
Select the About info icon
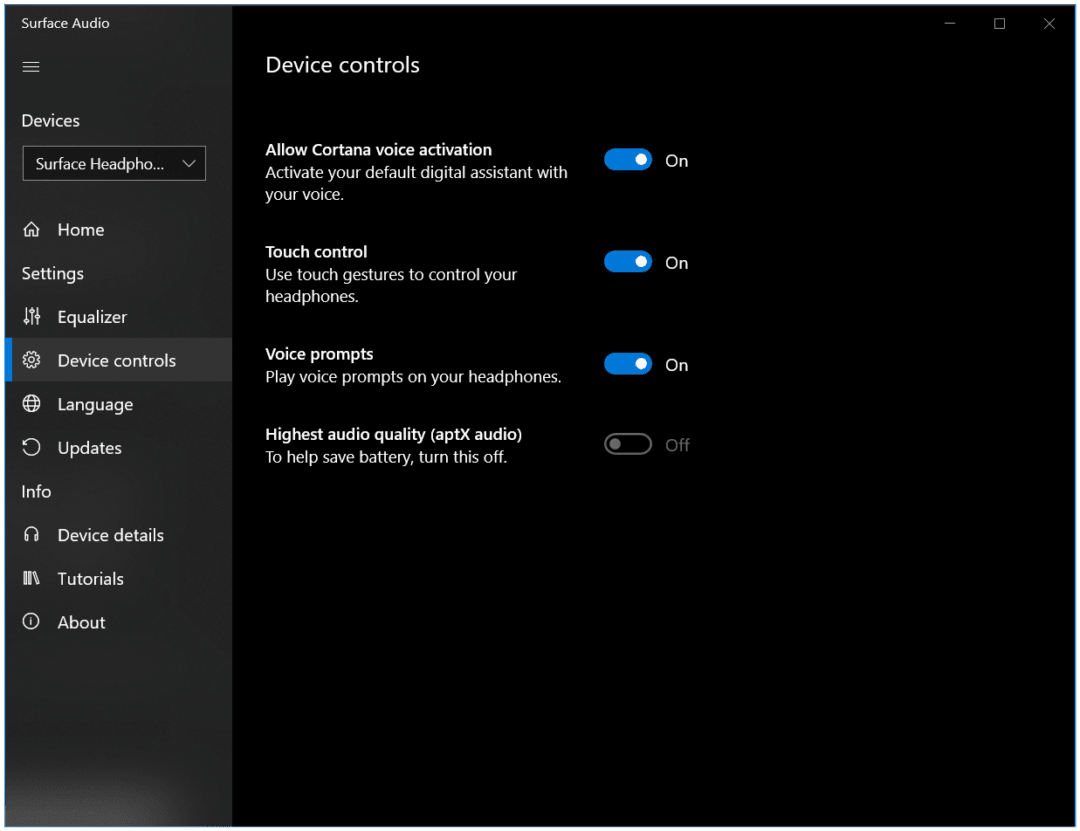pyautogui.click(x=31, y=622)
